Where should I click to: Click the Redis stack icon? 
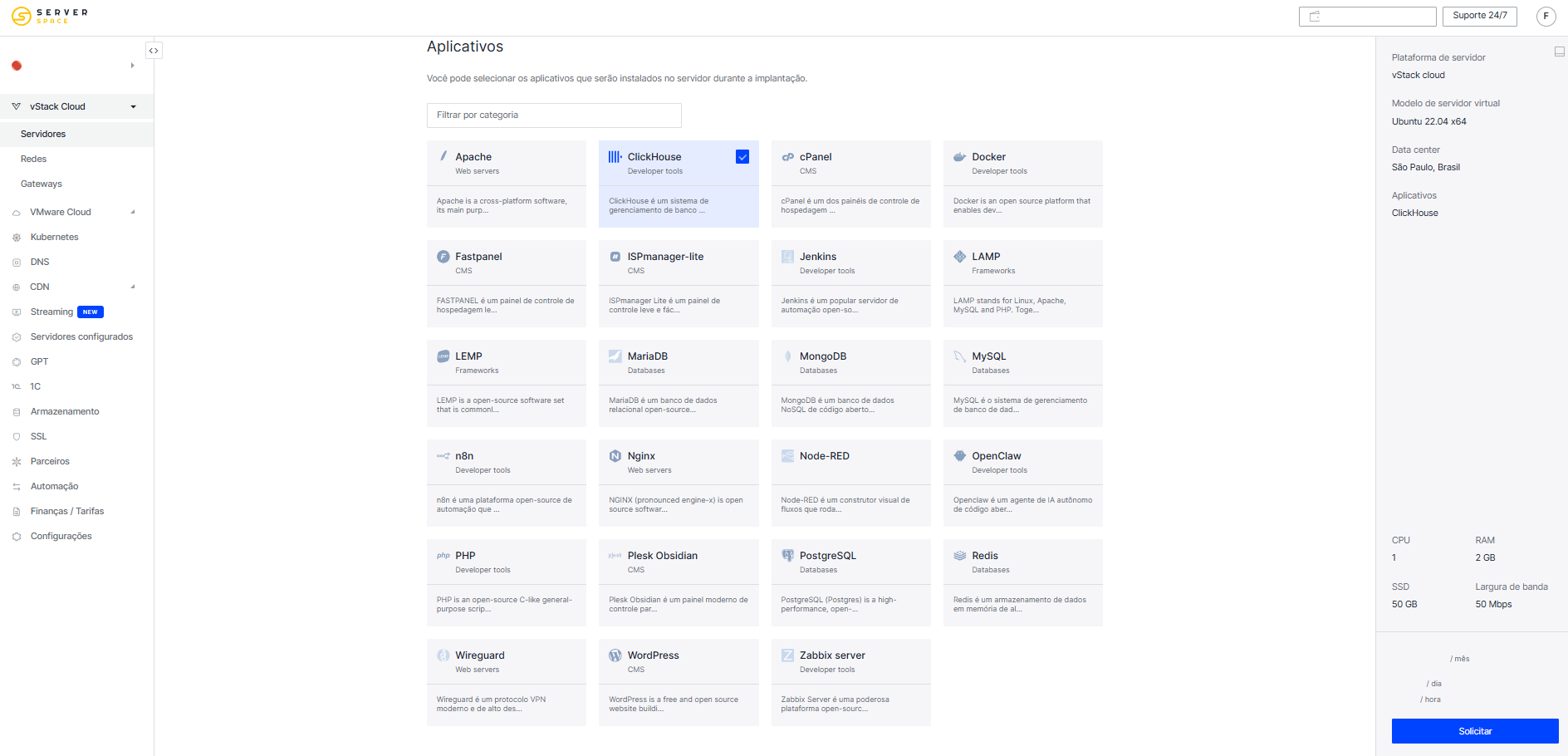coord(959,556)
